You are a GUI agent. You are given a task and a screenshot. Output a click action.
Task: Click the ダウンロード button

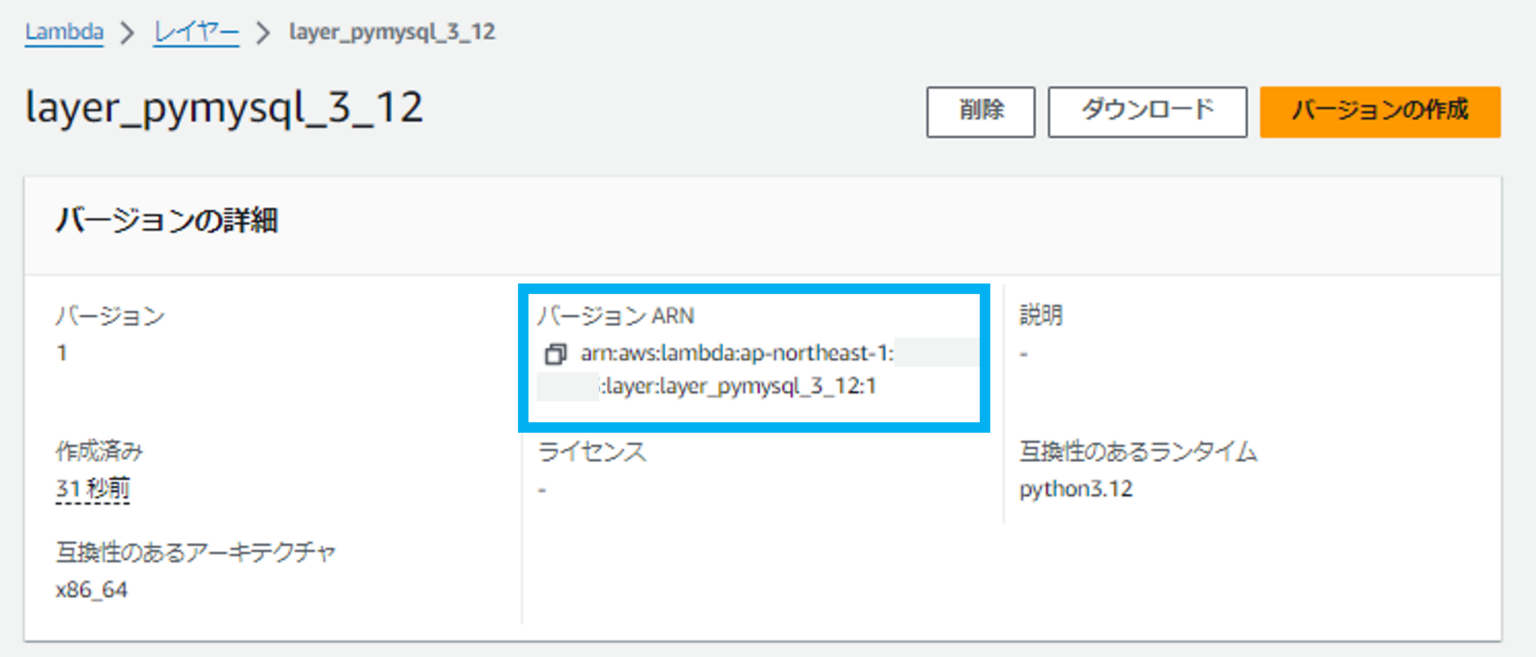[x=1147, y=111]
